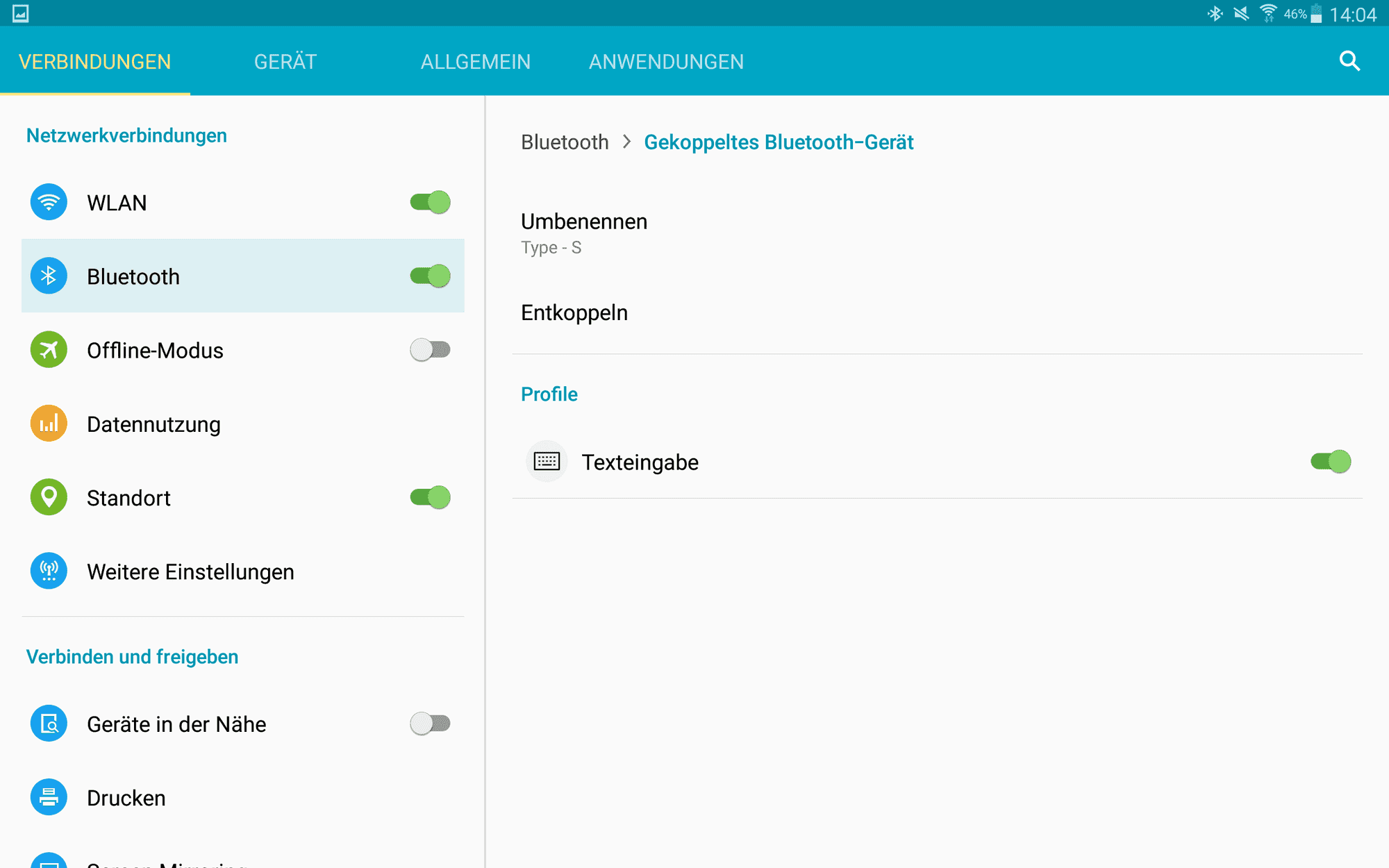Toggle the Texteingabe profile switch

click(x=1330, y=462)
